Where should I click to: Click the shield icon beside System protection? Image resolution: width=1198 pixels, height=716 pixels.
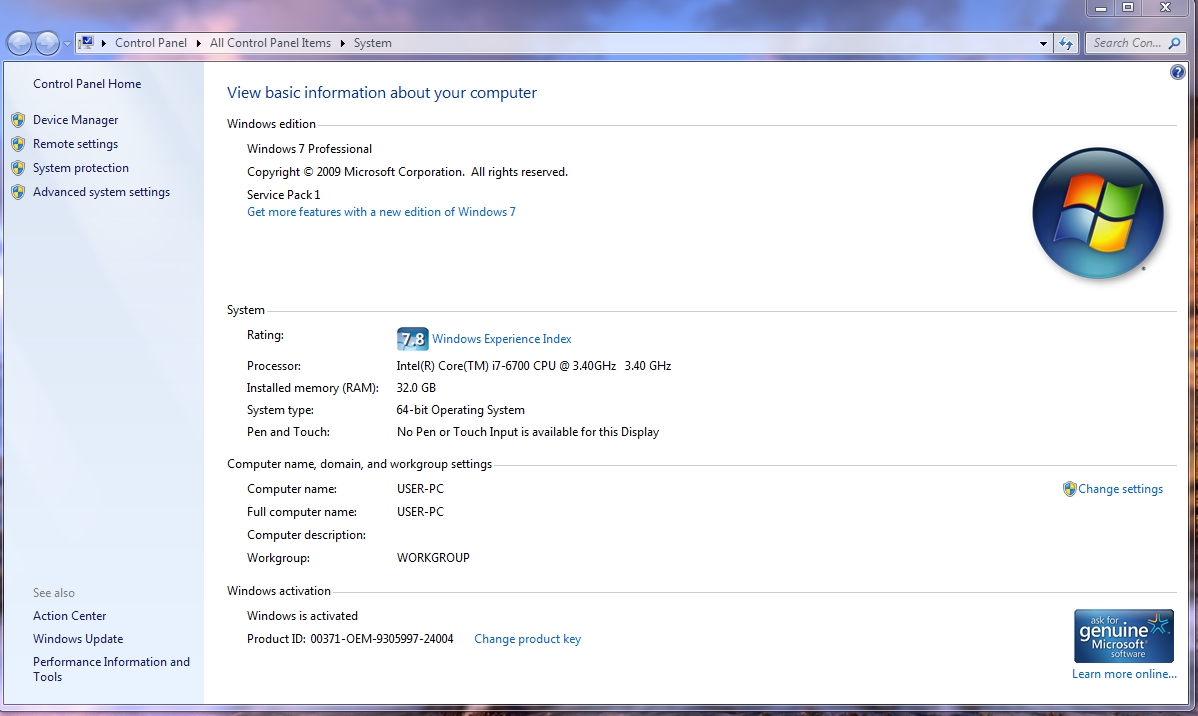coord(18,168)
